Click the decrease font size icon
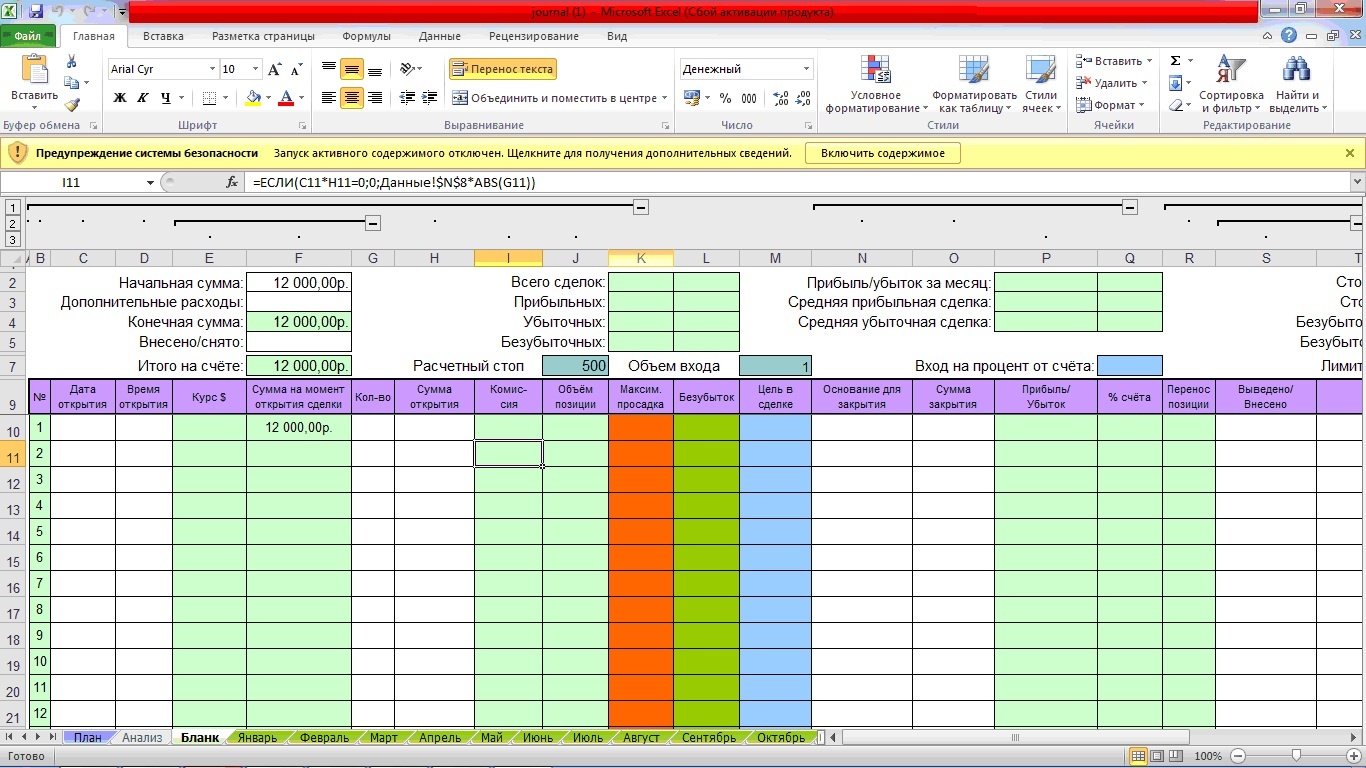1366x768 pixels. click(296, 69)
